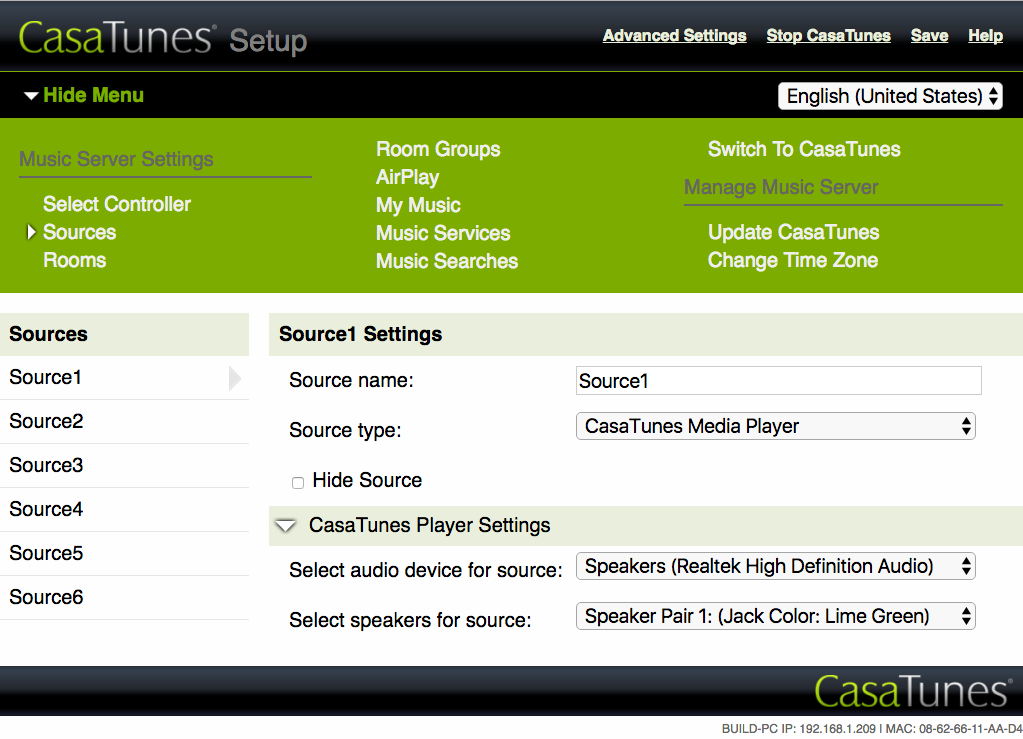The image size is (1023, 739).
Task: Open the language dropdown
Action: click(x=890, y=96)
